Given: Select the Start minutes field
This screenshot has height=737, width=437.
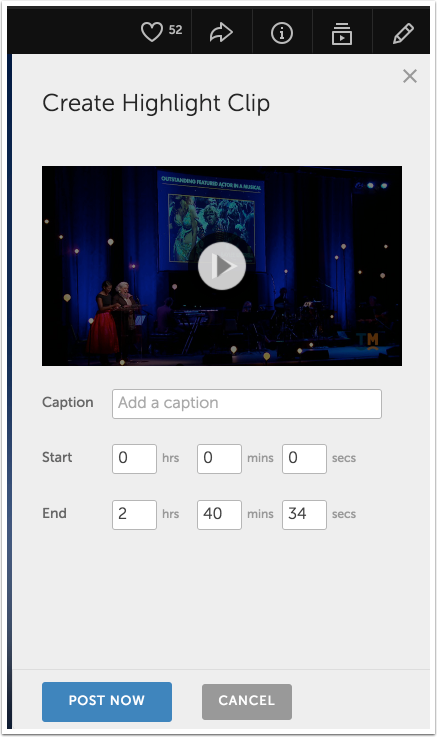Looking at the screenshot, I should pyautogui.click(x=219, y=459).
